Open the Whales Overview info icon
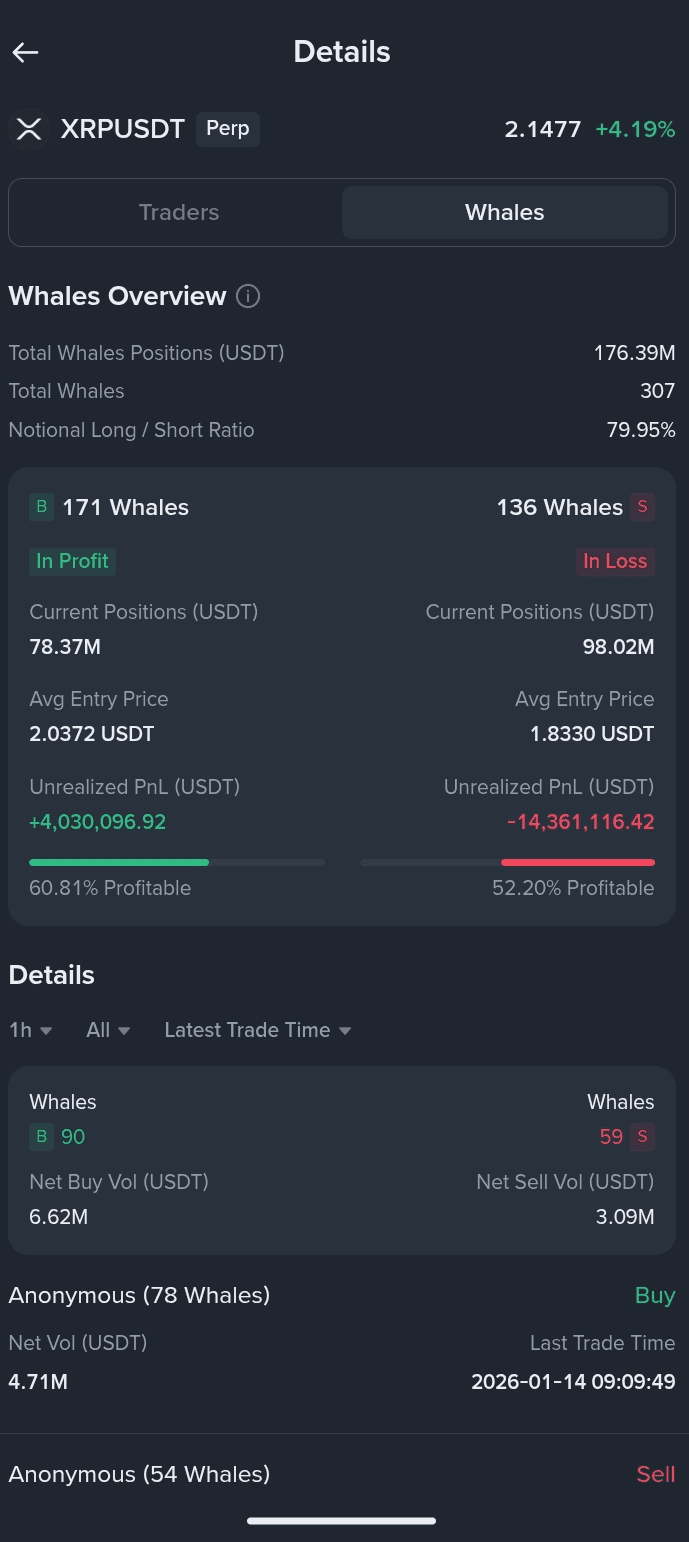Screen dimensions: 689x1542 pyautogui.click(x=248, y=297)
